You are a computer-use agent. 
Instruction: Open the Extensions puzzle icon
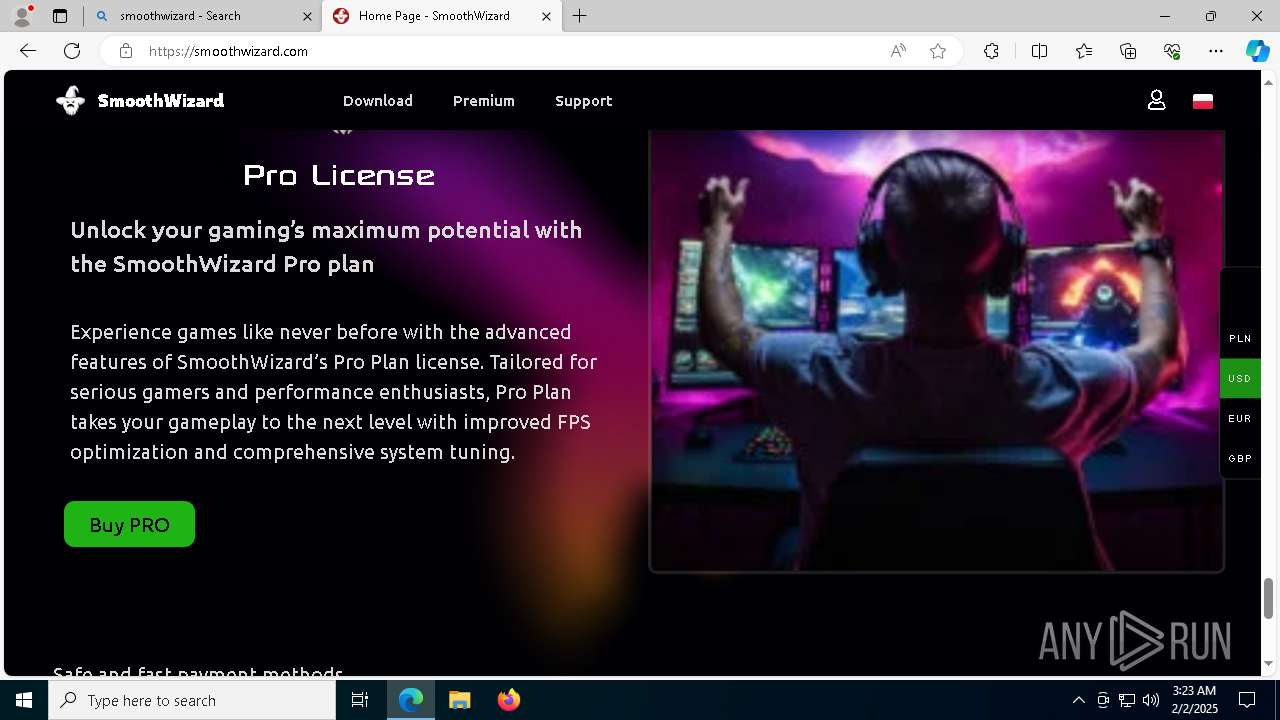pyautogui.click(x=991, y=51)
